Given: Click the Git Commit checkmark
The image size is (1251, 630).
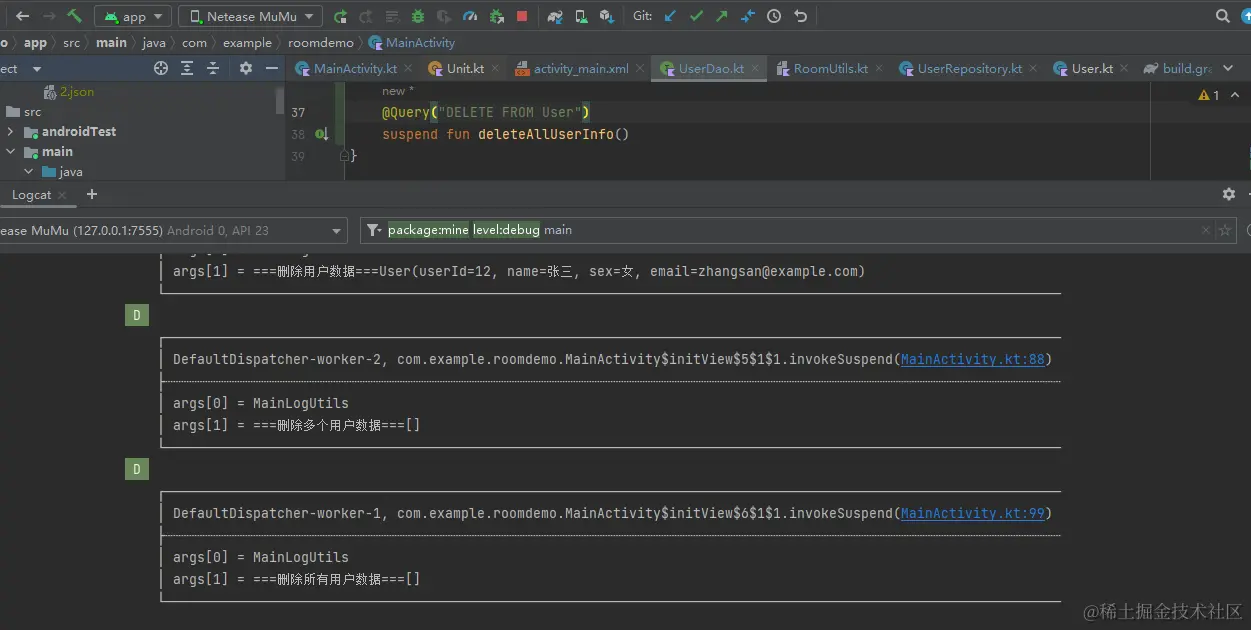Looking at the screenshot, I should 697,16.
